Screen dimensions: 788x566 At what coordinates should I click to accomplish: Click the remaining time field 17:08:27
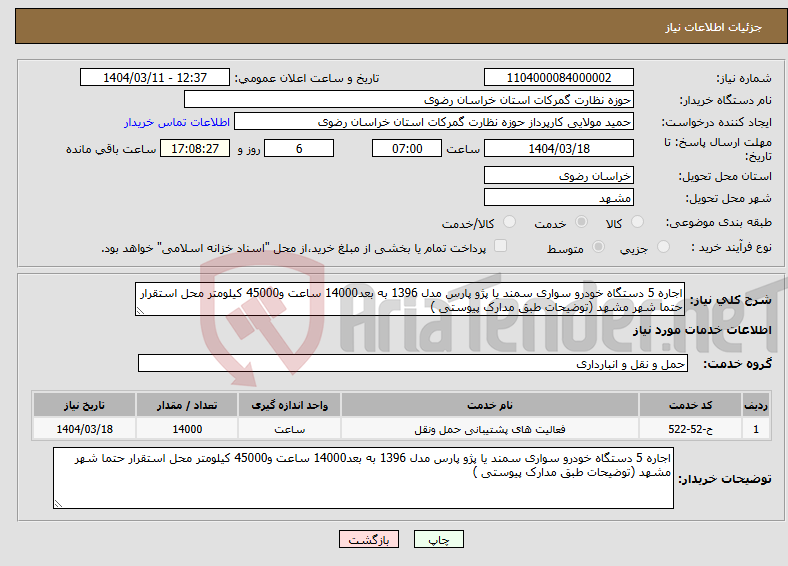(195, 148)
